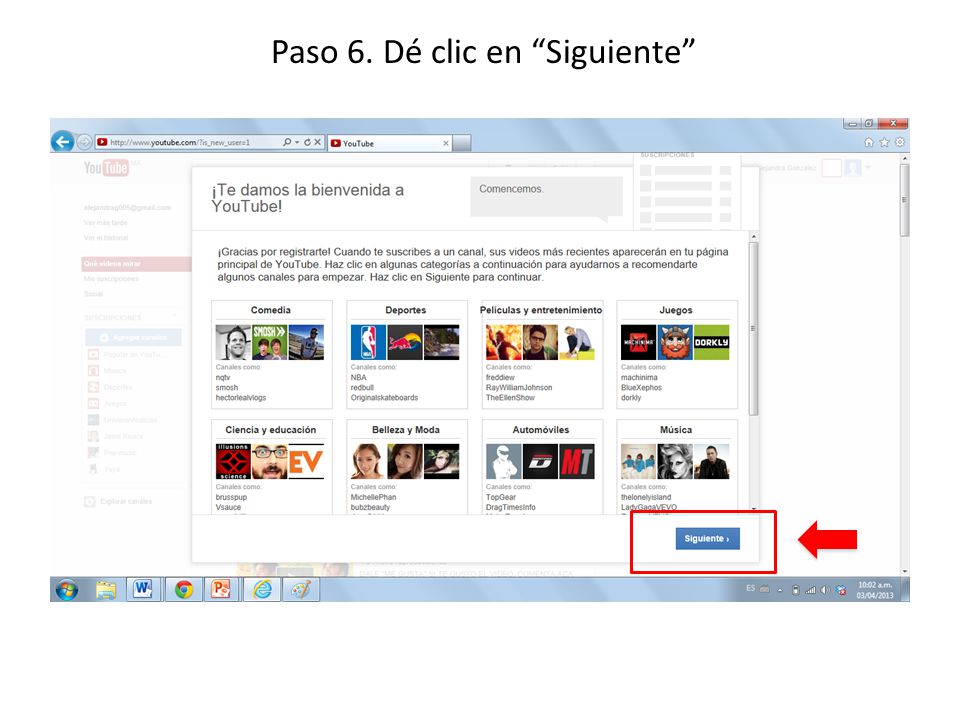Click the taskbar clock showing 10:02 a.m.
Screen dimensions: 960x720
pyautogui.click(x=875, y=590)
